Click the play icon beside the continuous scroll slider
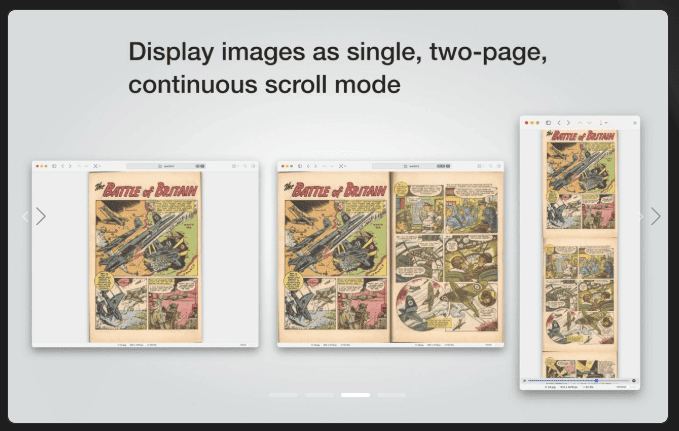 524,380
